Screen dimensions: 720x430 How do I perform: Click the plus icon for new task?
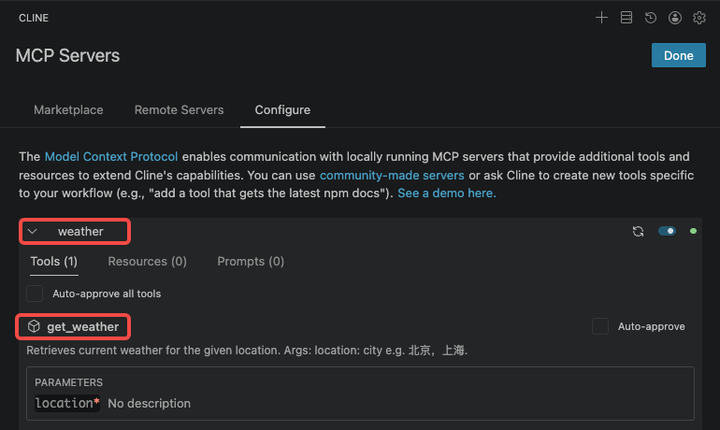[601, 18]
